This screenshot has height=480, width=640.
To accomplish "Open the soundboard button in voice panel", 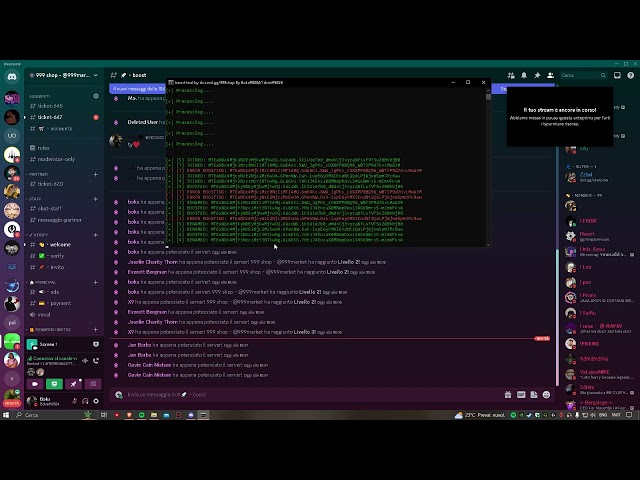I will (93, 384).
